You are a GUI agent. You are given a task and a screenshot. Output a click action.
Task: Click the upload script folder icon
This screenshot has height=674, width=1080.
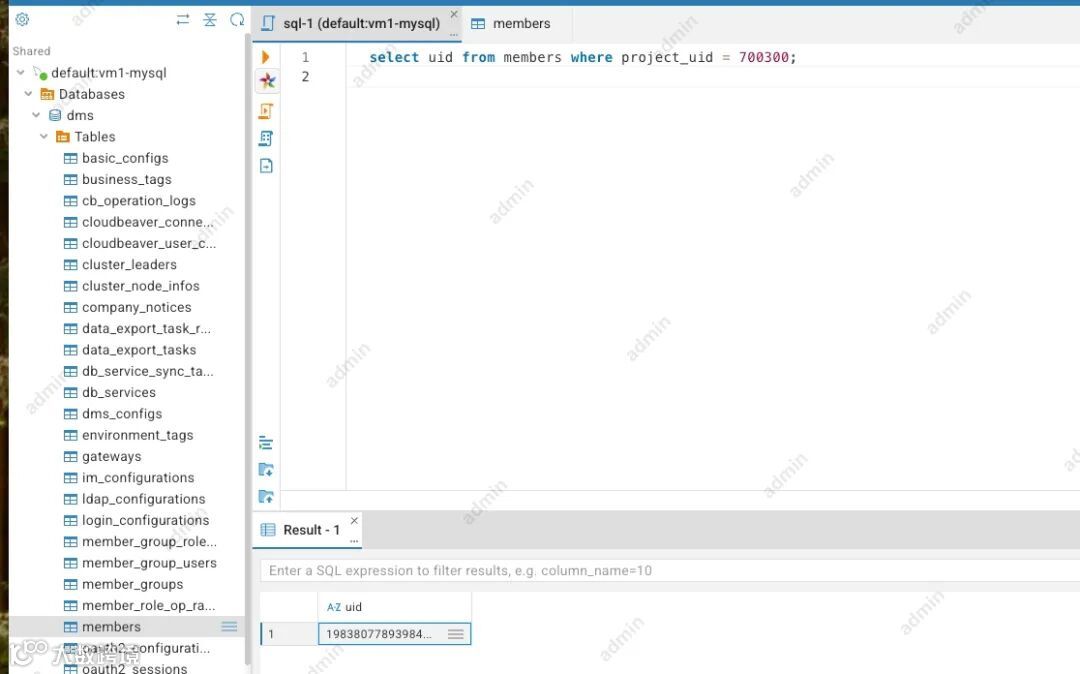tap(266, 496)
